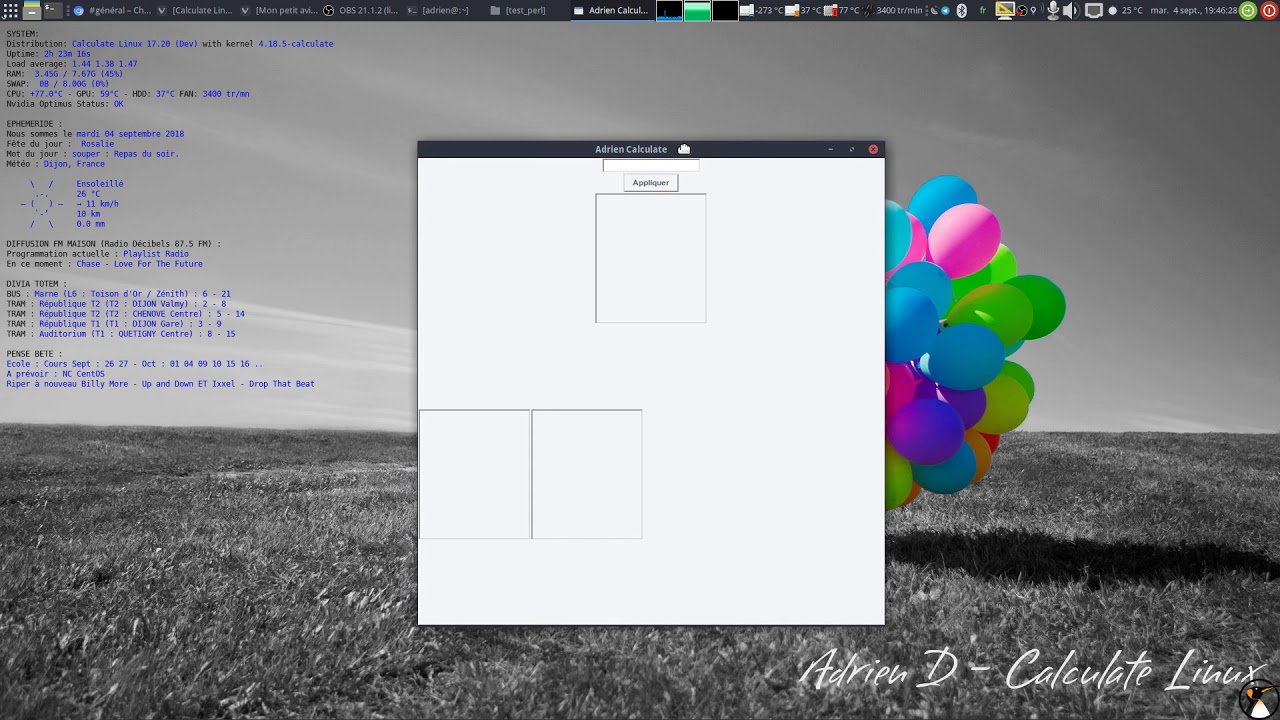Click 'Playlist Radio' programme text
Screen dimensions: 1280x720
click(156, 254)
